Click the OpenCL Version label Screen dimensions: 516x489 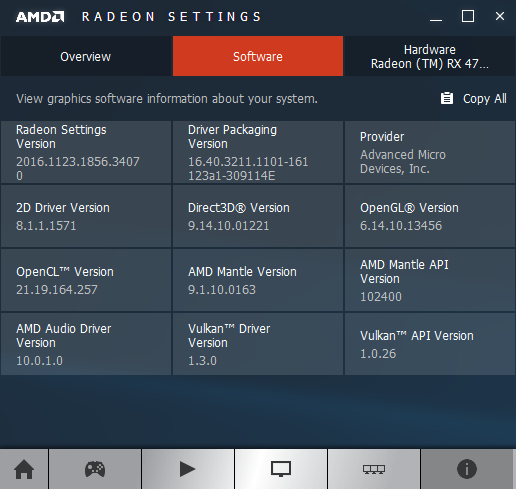(x=65, y=272)
